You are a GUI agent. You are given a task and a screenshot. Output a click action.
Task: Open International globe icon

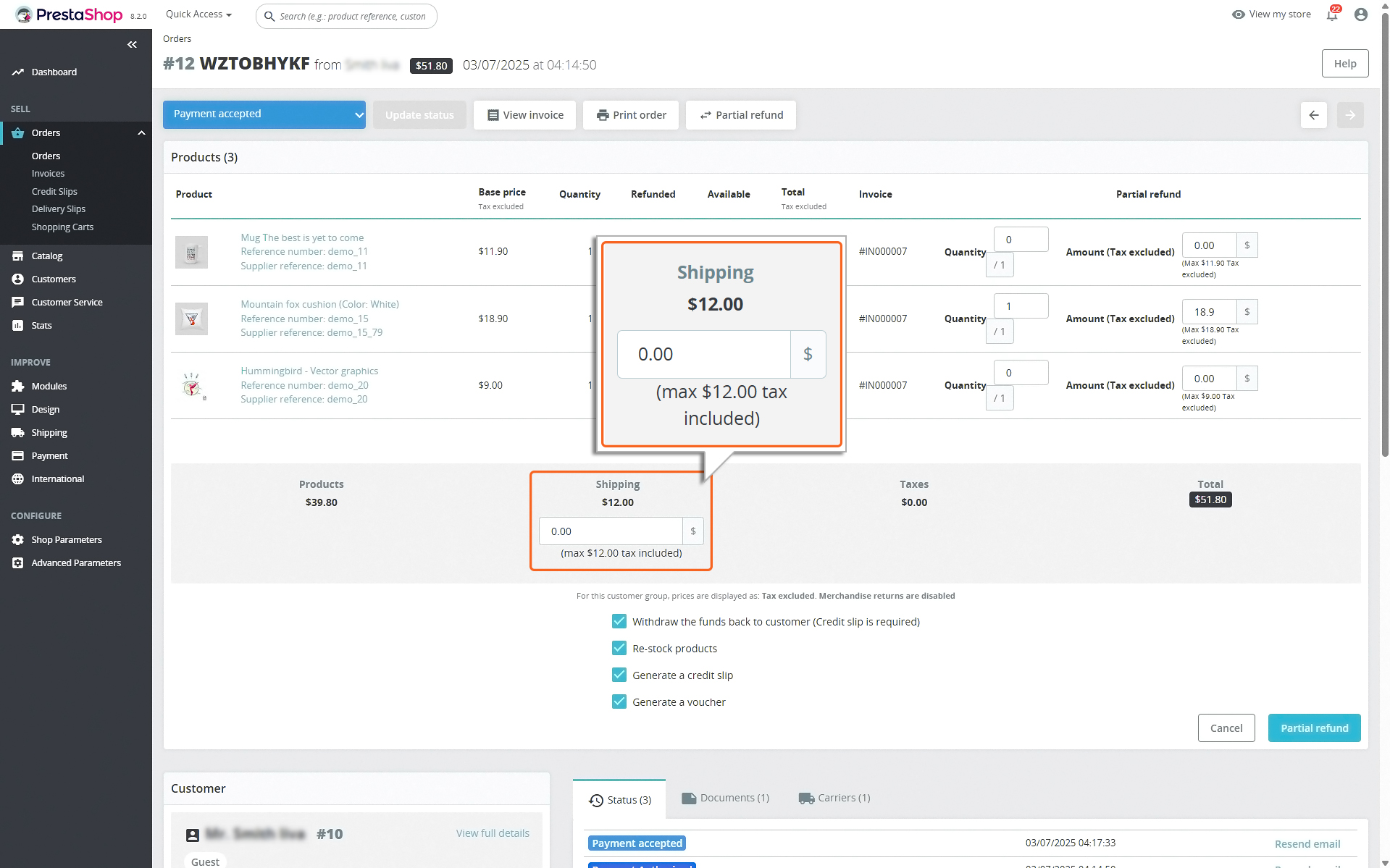pos(18,479)
